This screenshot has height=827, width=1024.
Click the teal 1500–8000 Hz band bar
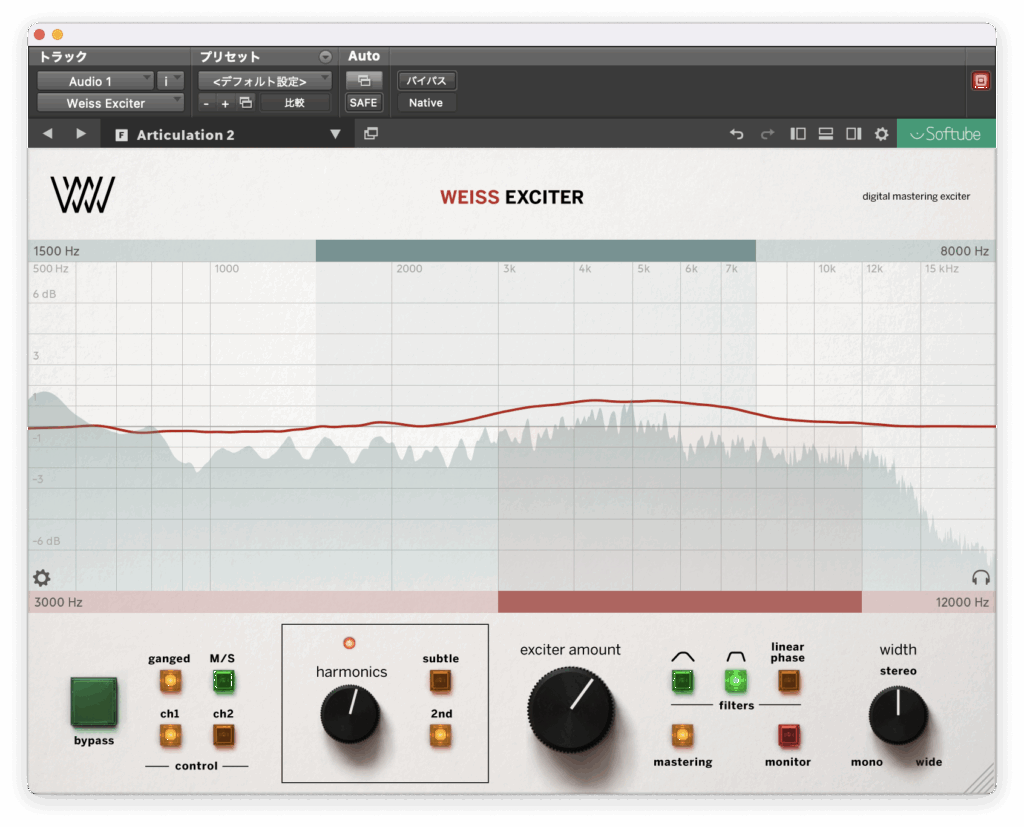[x=536, y=251]
